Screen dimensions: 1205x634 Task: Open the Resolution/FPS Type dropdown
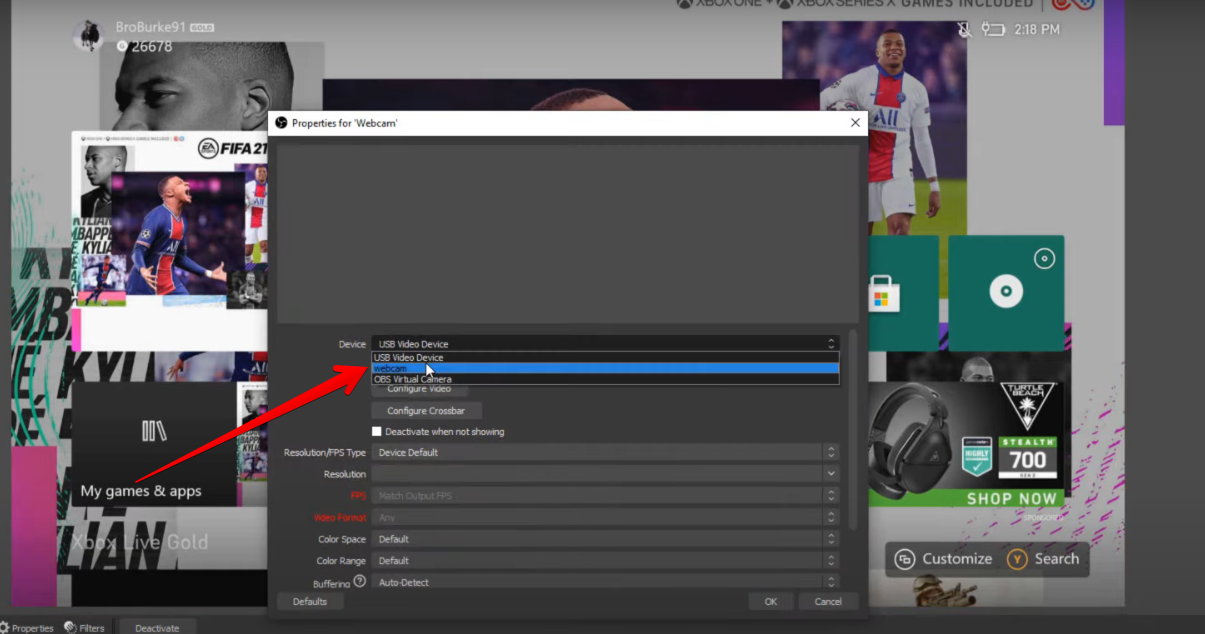[605, 453]
